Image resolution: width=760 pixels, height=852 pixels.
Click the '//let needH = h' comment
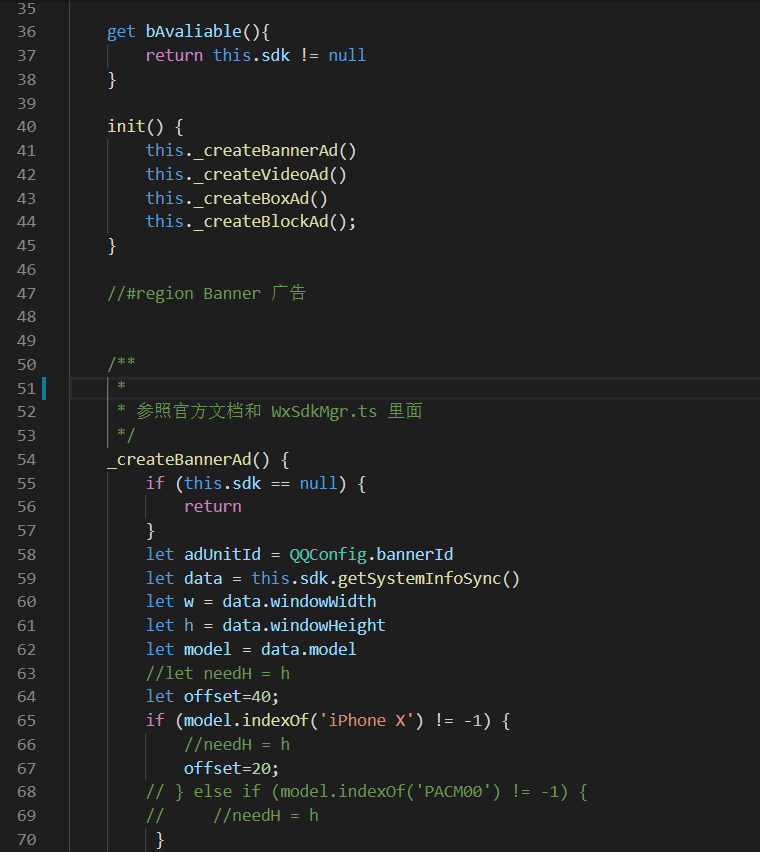click(217, 674)
